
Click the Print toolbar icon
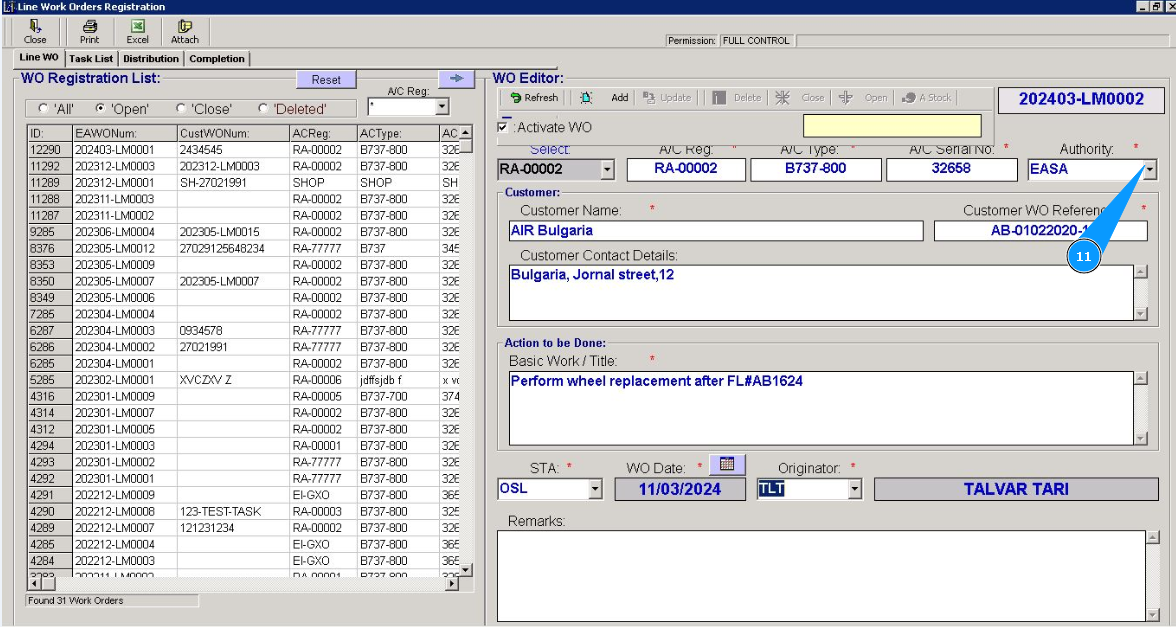pos(90,31)
